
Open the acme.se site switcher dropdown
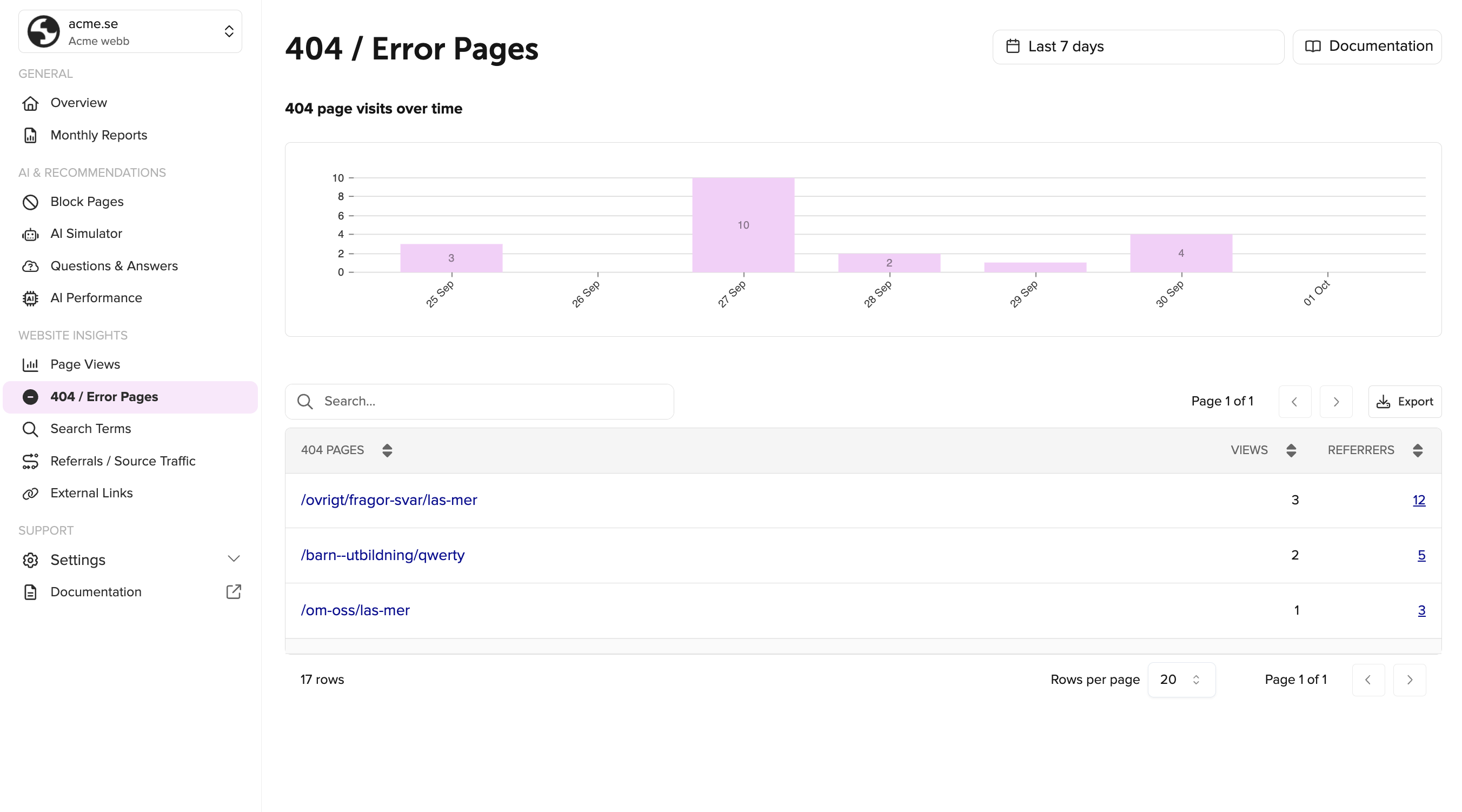coord(130,32)
